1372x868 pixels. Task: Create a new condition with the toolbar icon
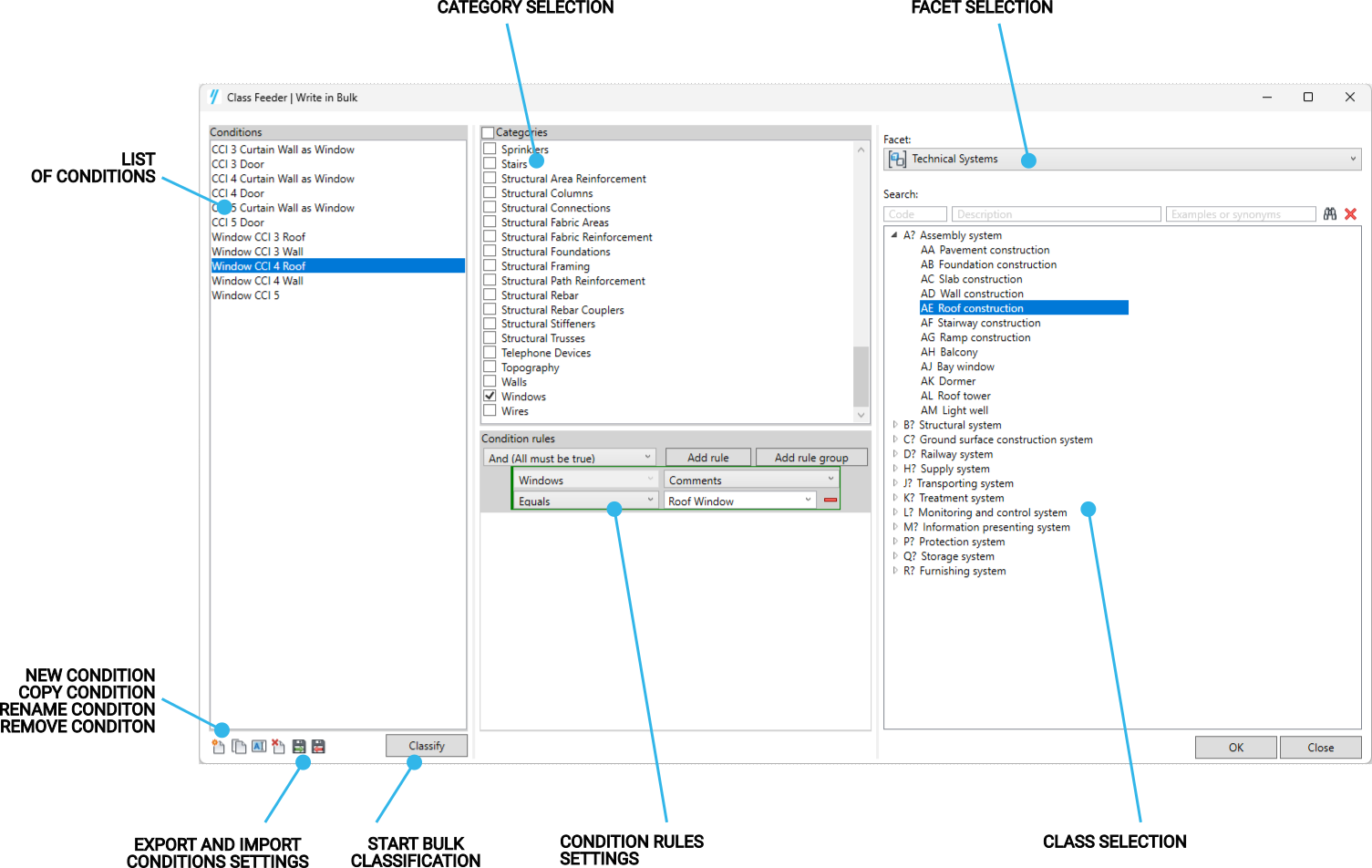[219, 747]
